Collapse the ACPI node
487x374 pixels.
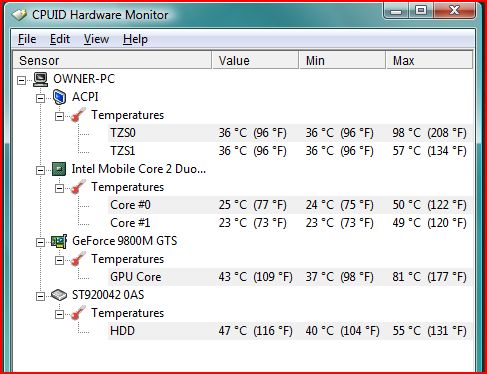40,98
